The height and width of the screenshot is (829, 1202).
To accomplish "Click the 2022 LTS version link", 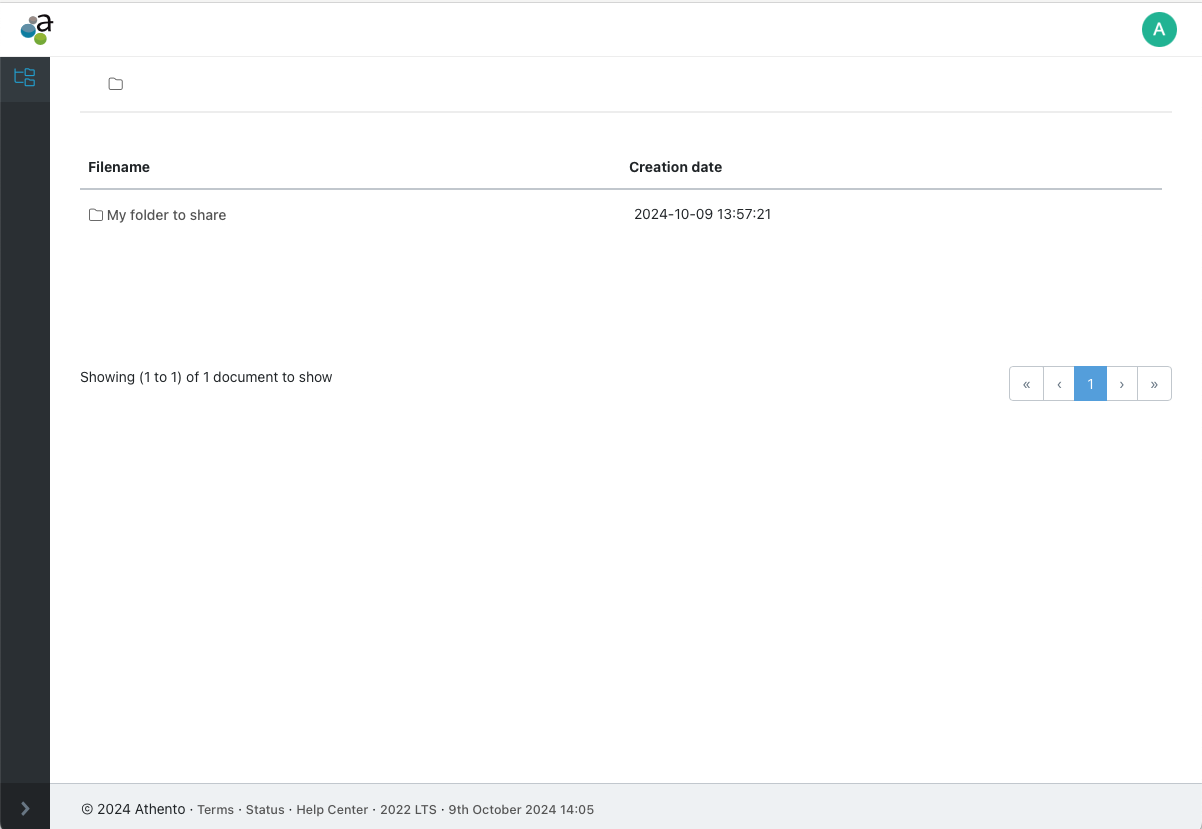I will 408,810.
